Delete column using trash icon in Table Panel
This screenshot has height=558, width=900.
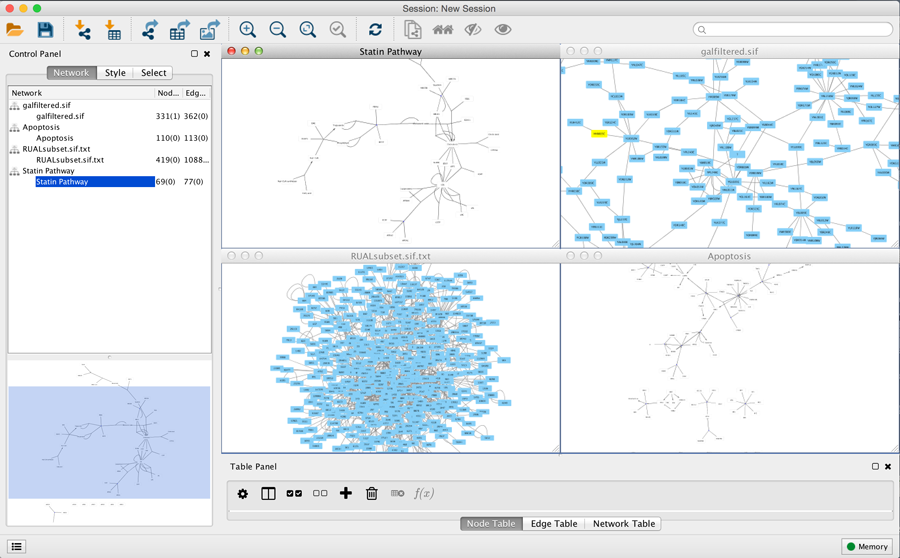[371, 493]
